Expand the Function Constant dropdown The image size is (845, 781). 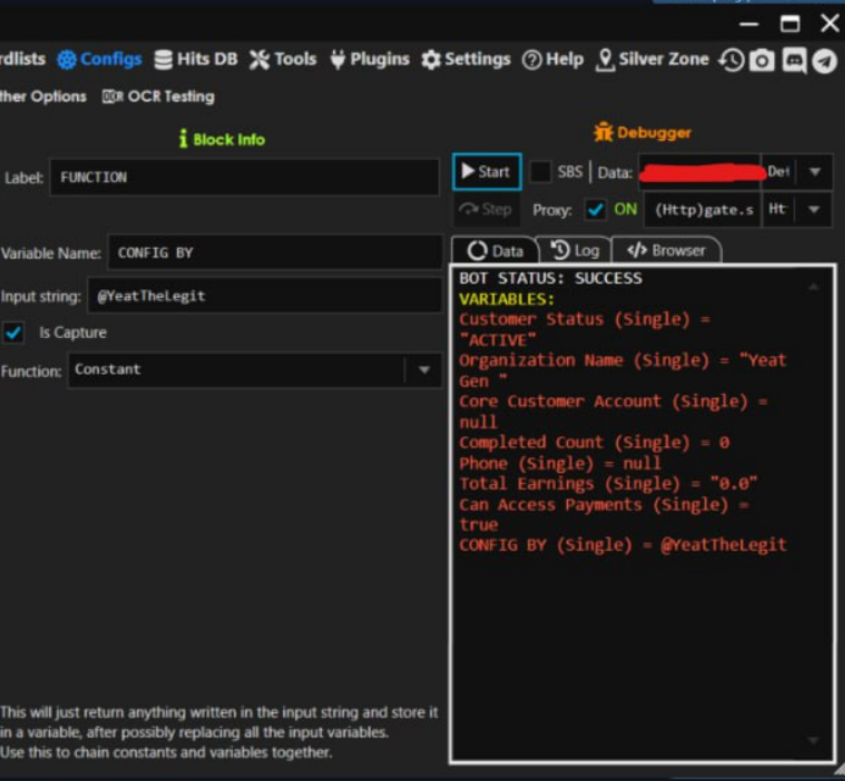(x=424, y=370)
